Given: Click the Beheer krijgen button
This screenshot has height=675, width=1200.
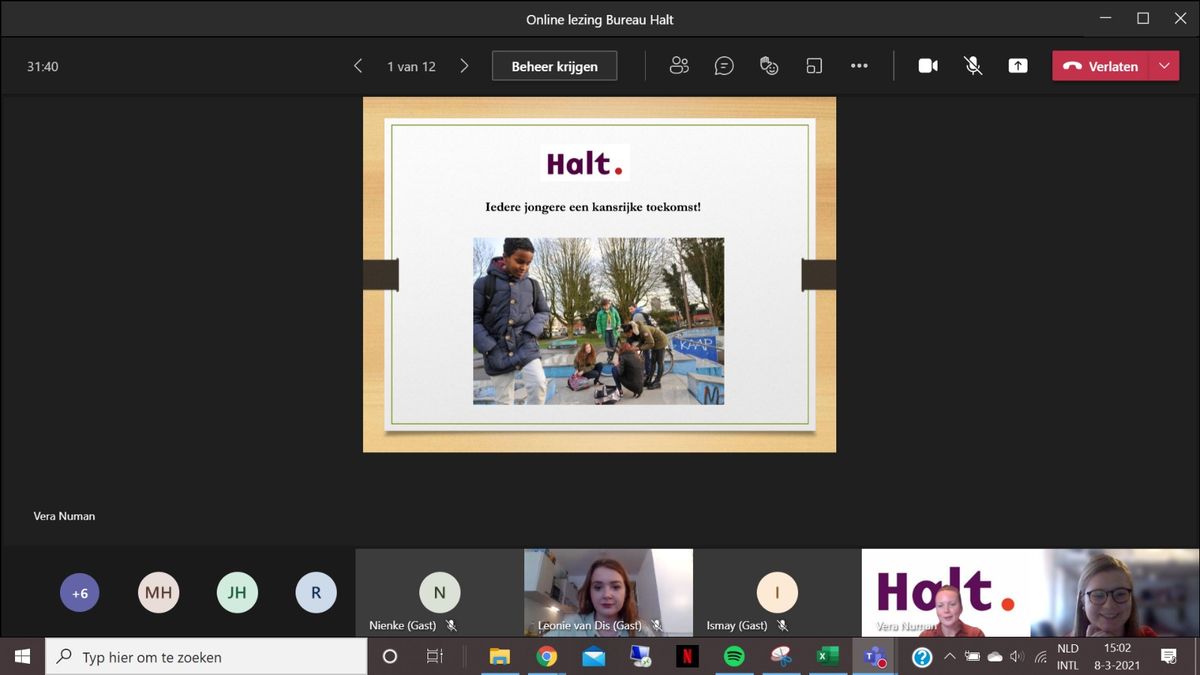Looking at the screenshot, I should (x=554, y=66).
